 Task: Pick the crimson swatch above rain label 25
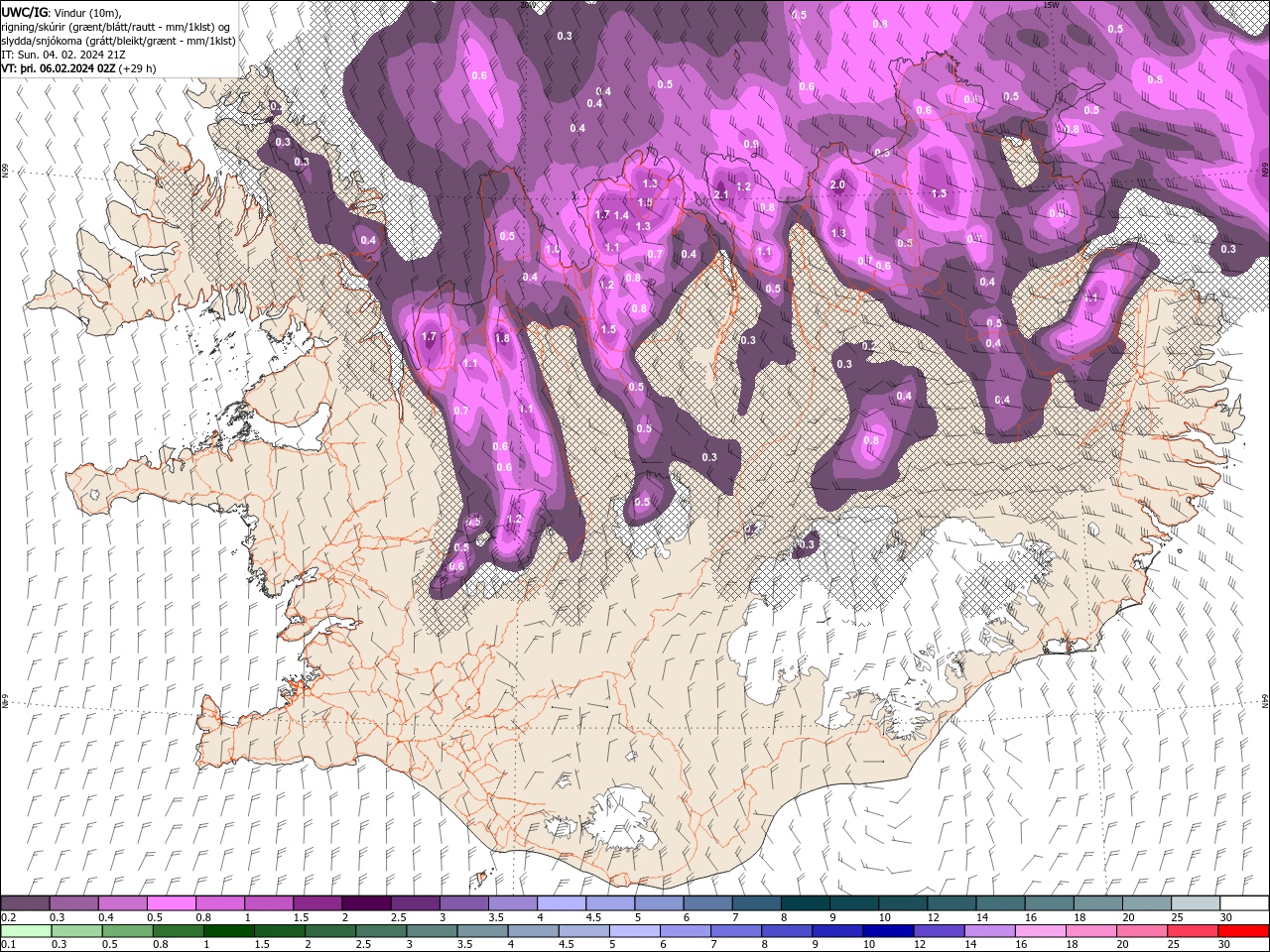(x=1193, y=931)
